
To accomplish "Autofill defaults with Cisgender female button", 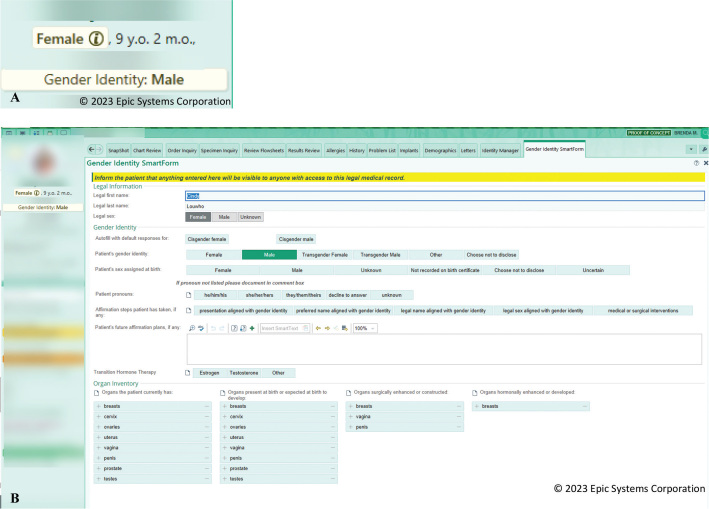I will [x=207, y=239].
